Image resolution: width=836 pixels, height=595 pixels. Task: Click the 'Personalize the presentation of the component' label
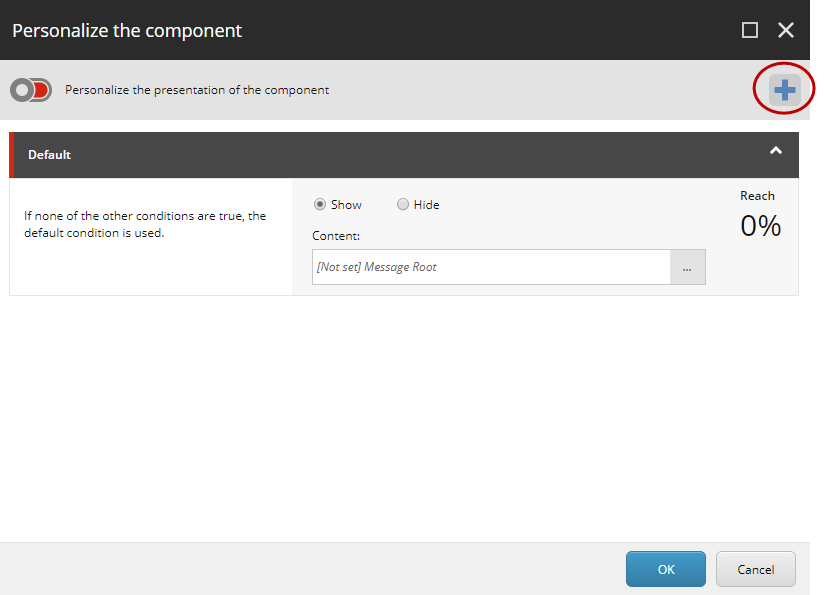pos(197,90)
